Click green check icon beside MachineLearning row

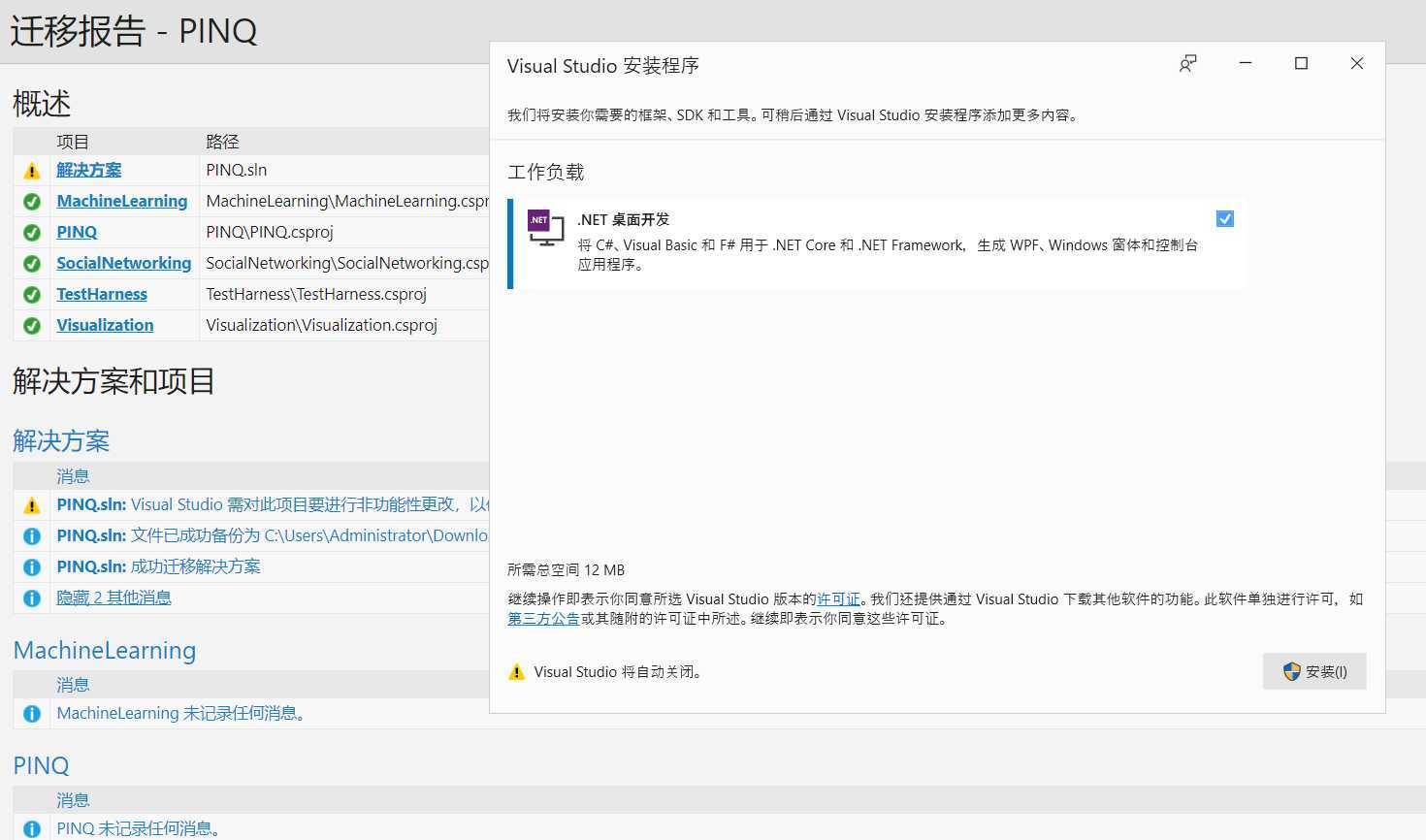tap(32, 202)
